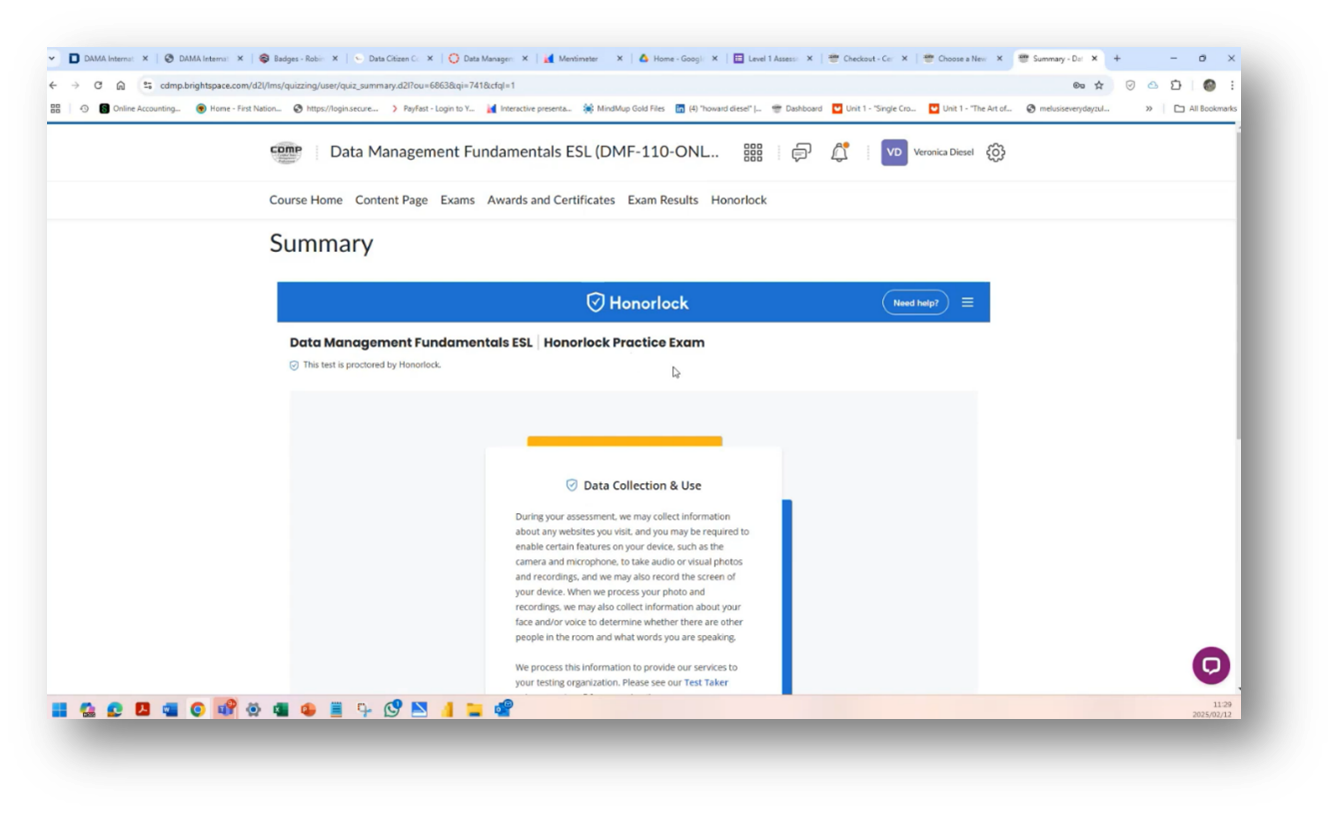Click the browser home icon

pyautogui.click(x=120, y=86)
